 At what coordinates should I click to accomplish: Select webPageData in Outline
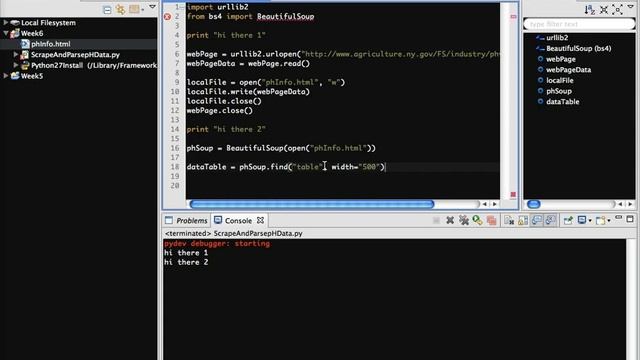pos(568,70)
